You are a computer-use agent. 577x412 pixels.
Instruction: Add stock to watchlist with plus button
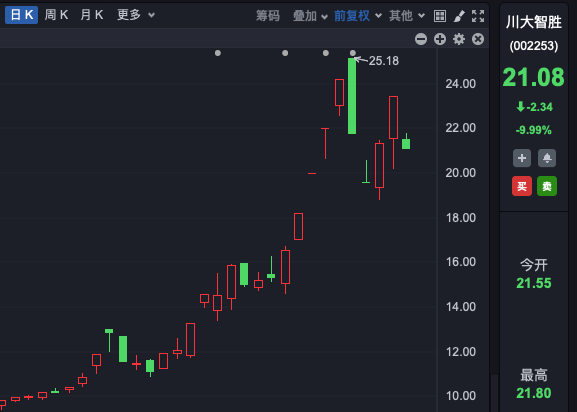coord(522,158)
